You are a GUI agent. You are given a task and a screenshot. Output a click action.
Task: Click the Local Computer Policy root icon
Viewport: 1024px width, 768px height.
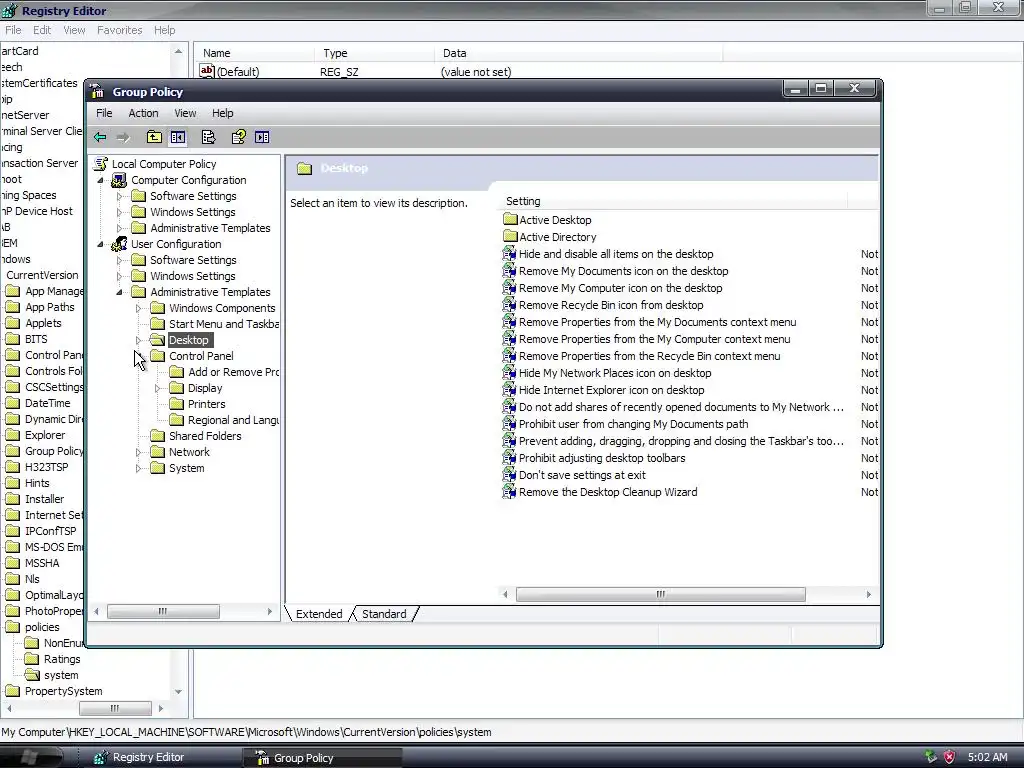pos(101,164)
